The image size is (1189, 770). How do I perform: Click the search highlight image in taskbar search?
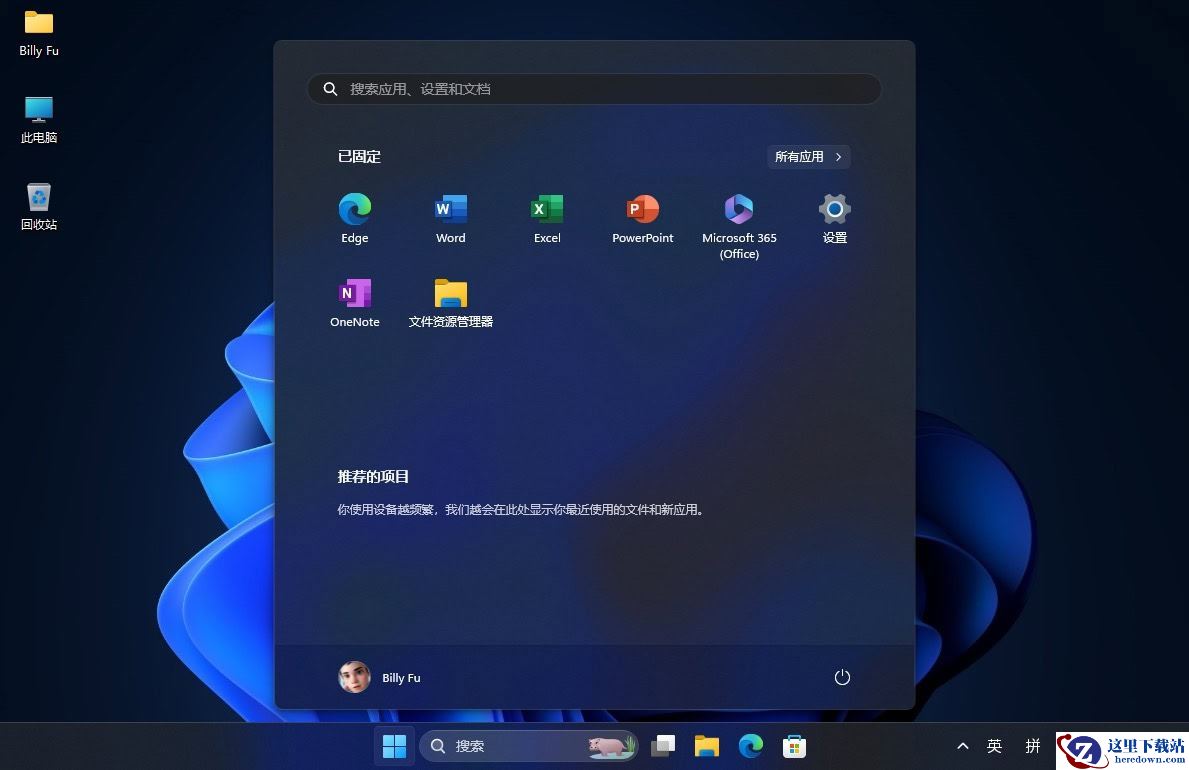pos(611,746)
